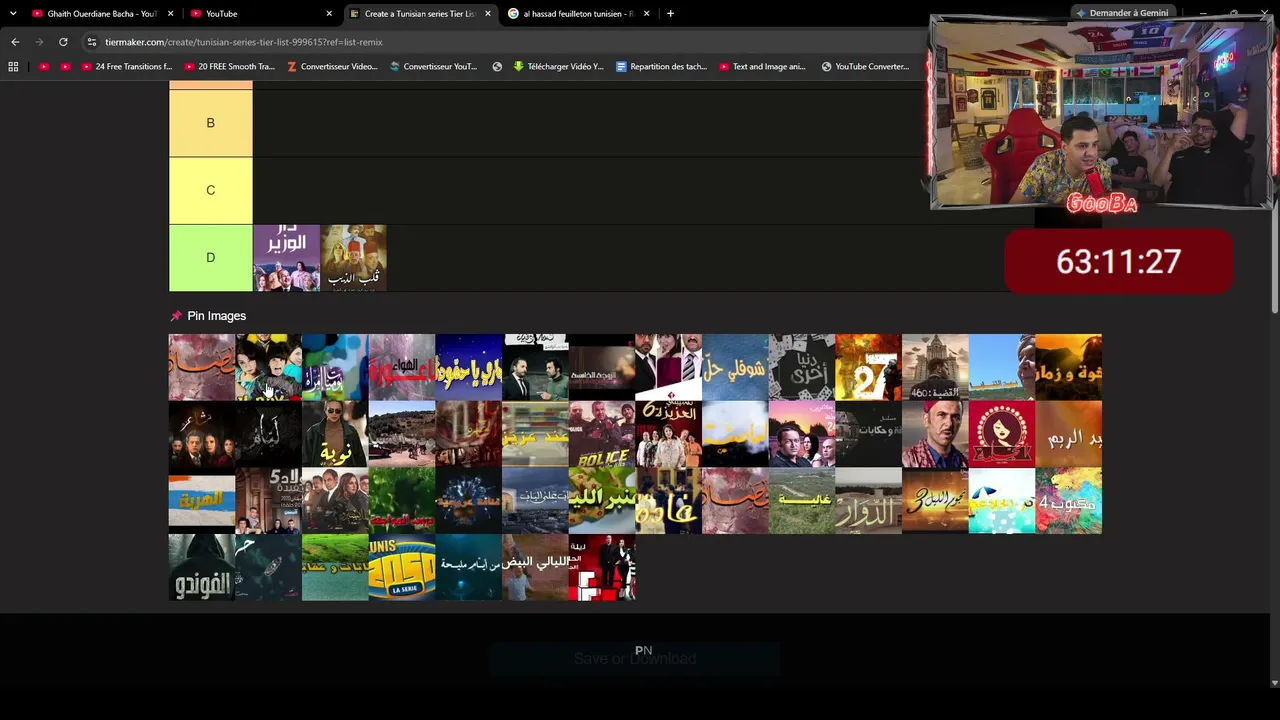The image size is (1280, 720).
Task: Click the B tier label
Action: pos(210,123)
